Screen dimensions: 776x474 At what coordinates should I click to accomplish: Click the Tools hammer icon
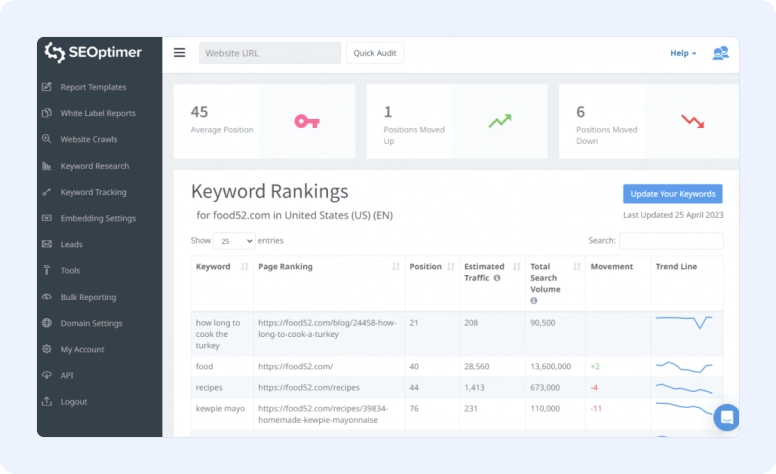47,270
